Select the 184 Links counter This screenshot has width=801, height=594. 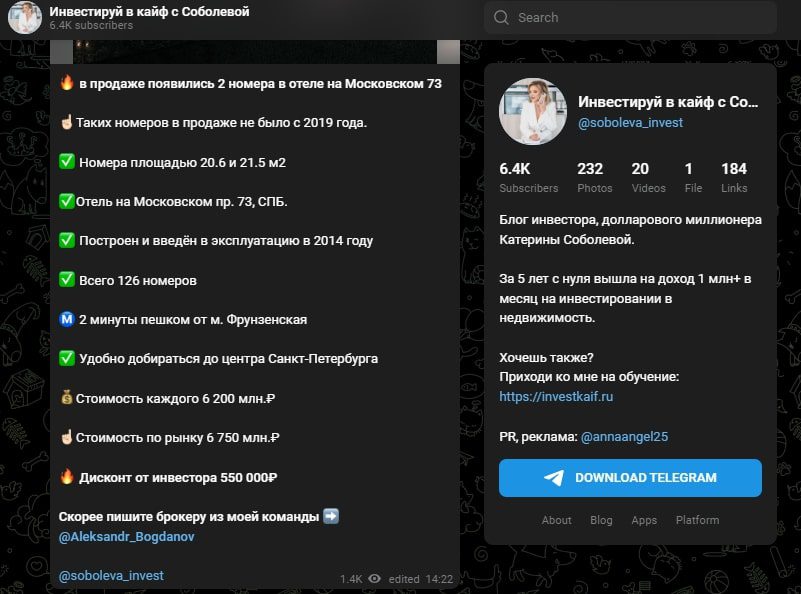[734, 177]
